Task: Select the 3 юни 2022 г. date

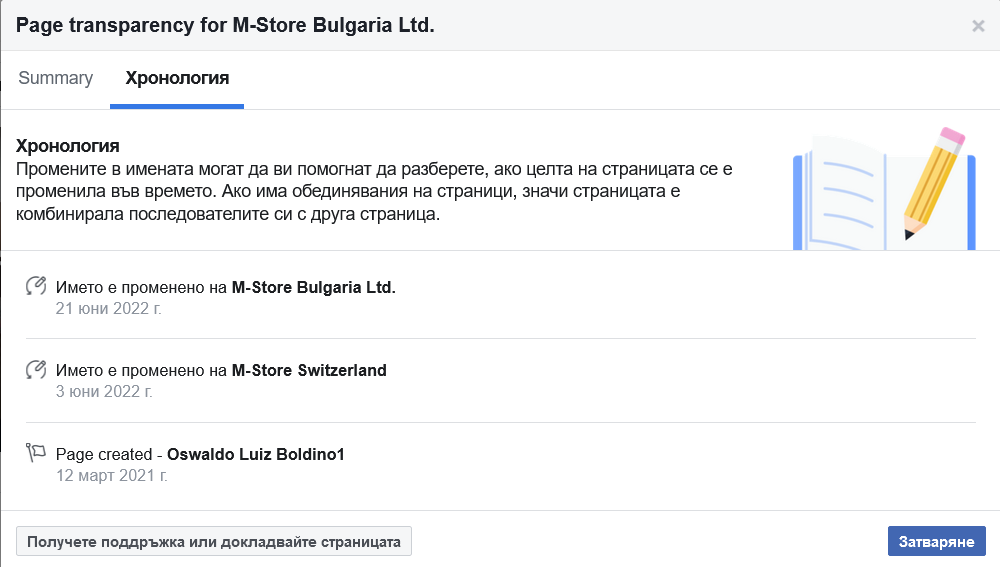Action: [x=104, y=391]
